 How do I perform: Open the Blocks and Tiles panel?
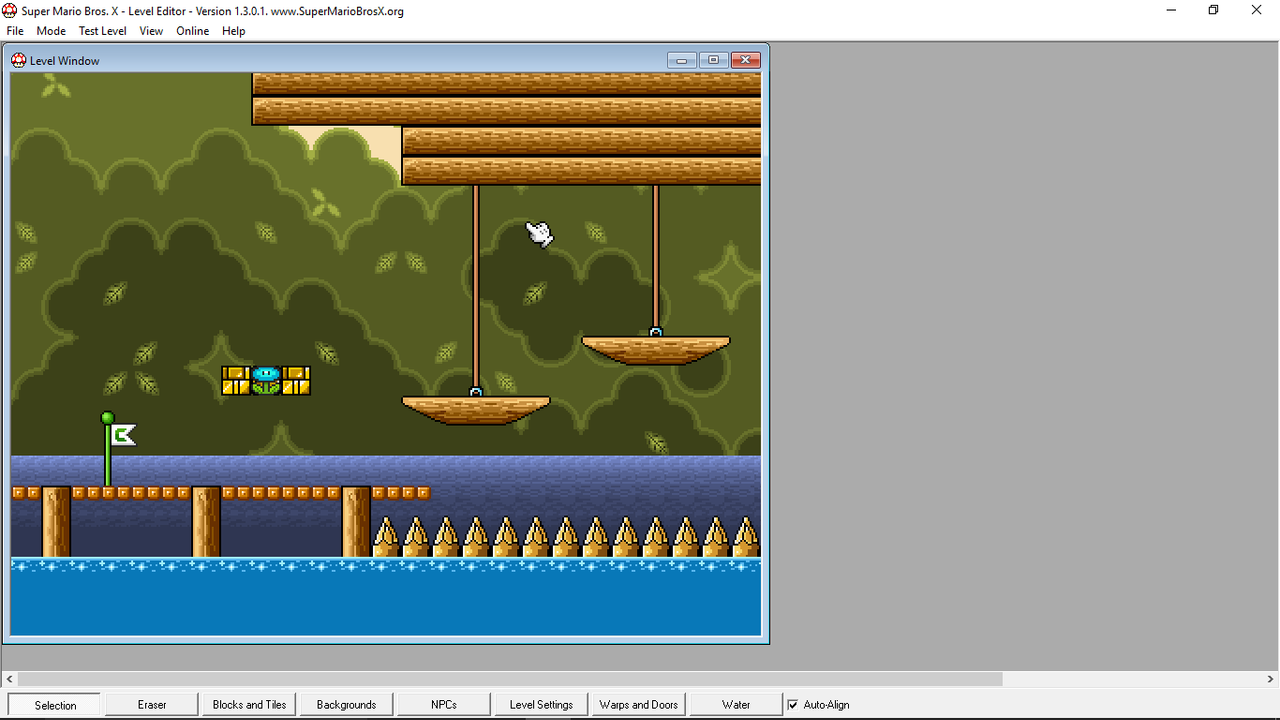pos(248,704)
